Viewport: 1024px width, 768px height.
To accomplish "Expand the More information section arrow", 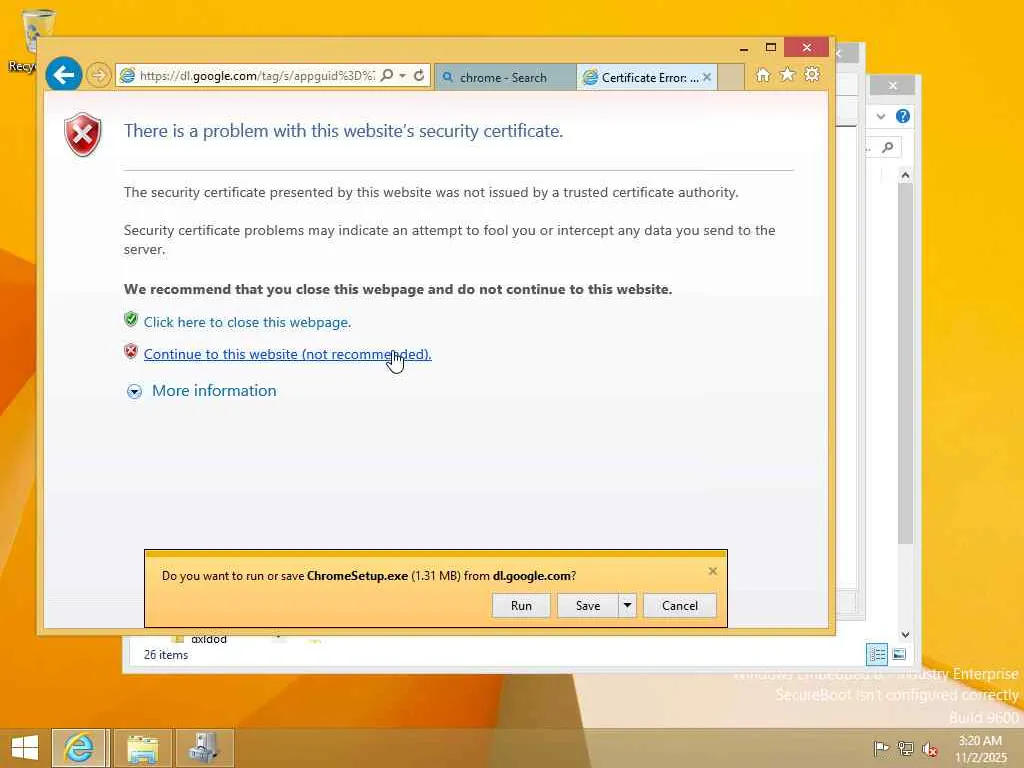I will pyautogui.click(x=134, y=391).
